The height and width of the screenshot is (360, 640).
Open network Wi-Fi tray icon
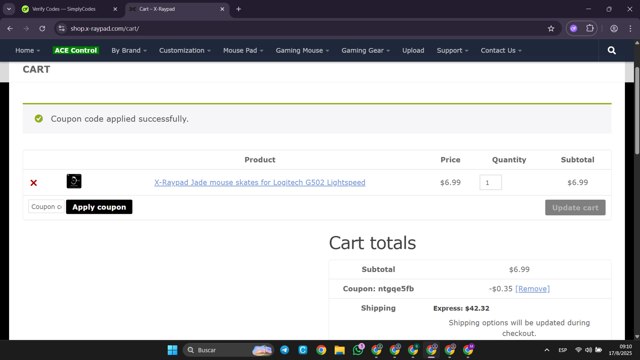click(x=578, y=350)
